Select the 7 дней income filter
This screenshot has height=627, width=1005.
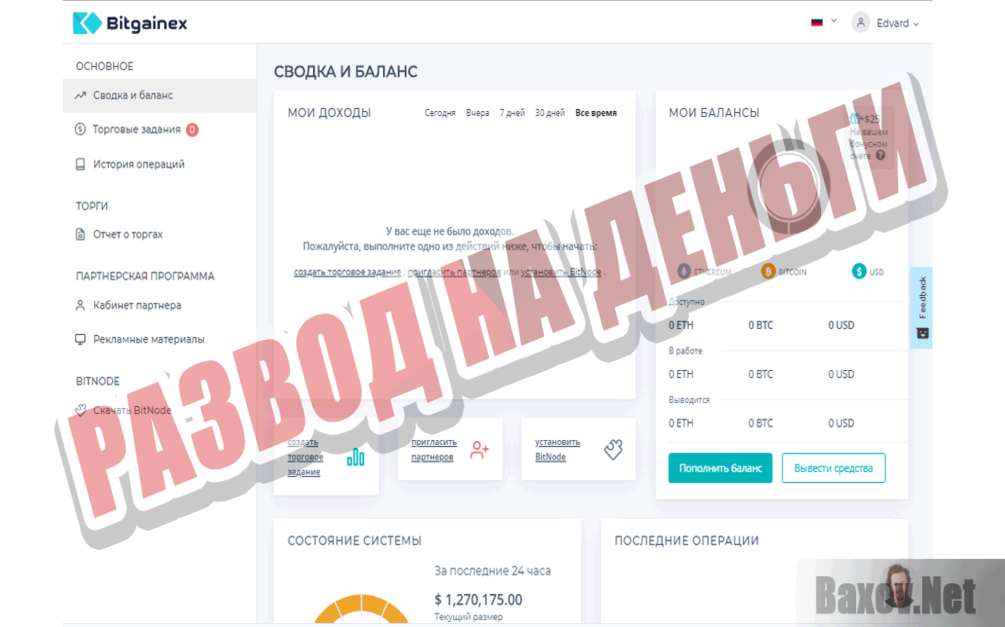point(512,113)
